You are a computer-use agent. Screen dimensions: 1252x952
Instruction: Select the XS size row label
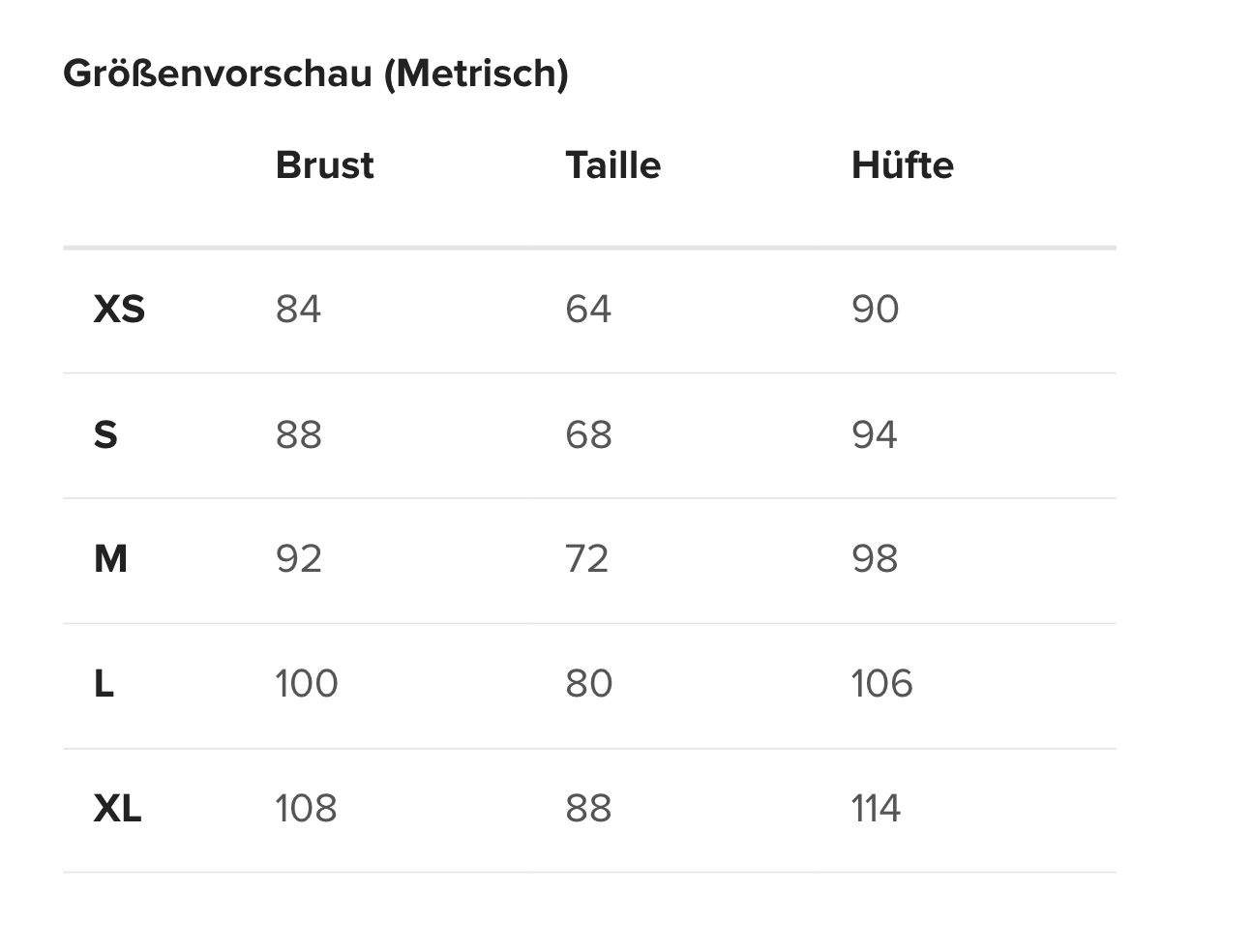point(119,310)
